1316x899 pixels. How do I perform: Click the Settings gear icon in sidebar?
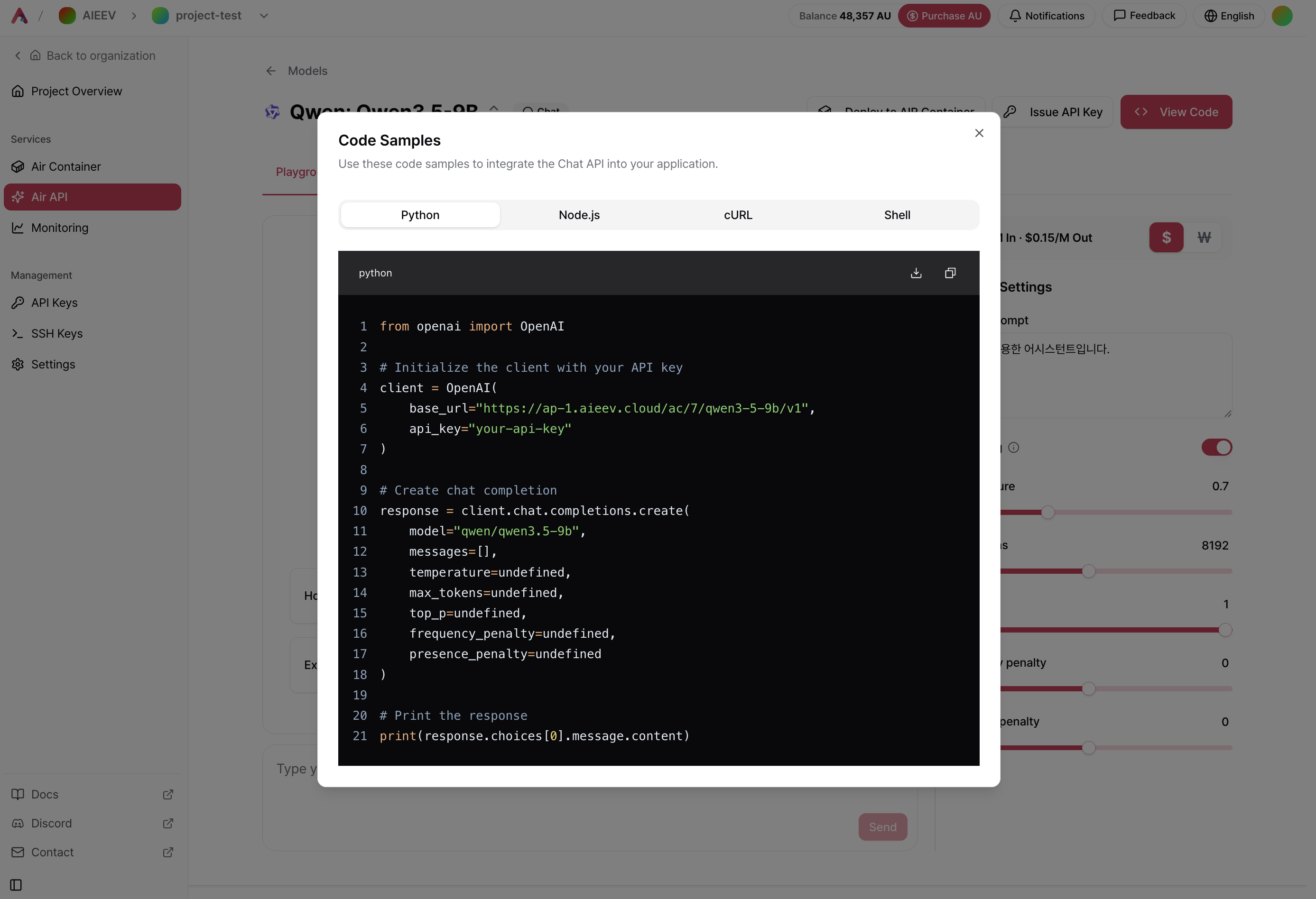pos(18,364)
